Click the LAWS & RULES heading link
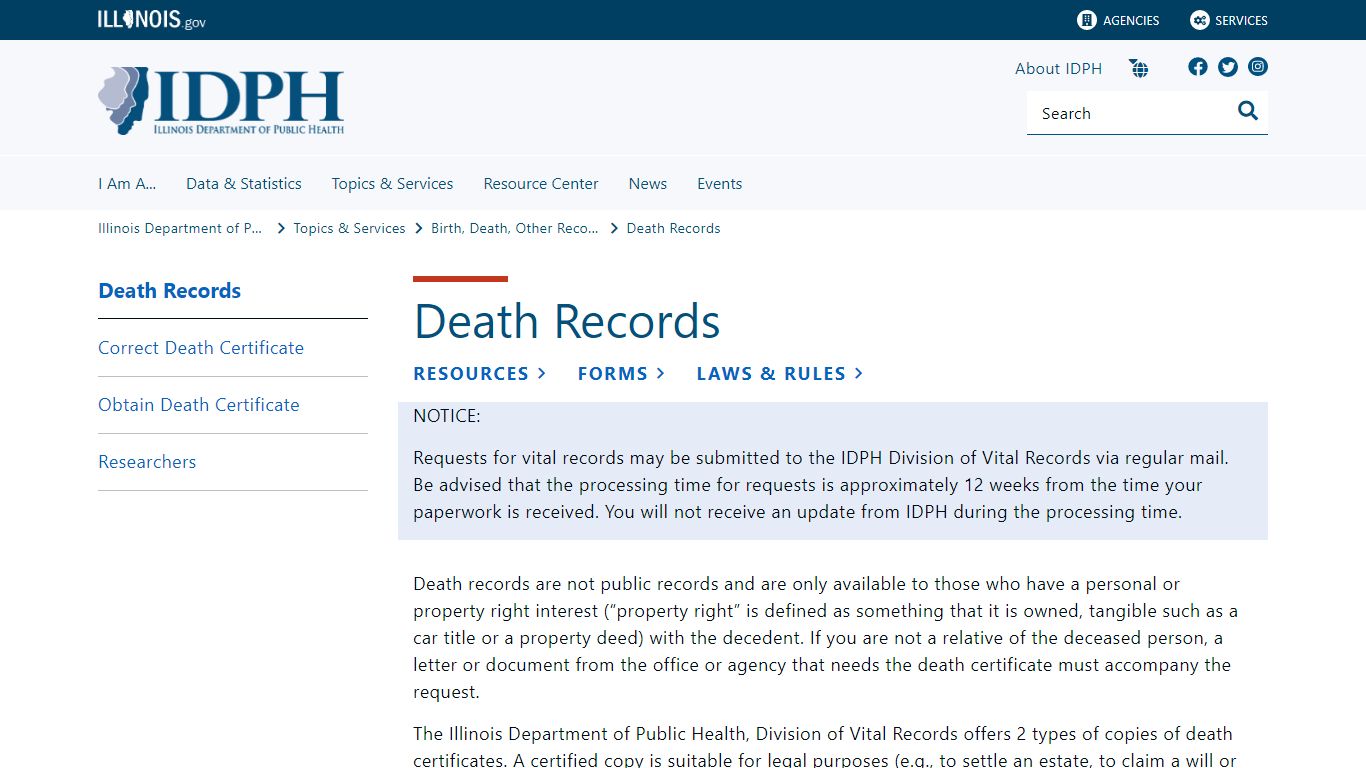This screenshot has width=1366, height=768. pyautogui.click(x=771, y=373)
